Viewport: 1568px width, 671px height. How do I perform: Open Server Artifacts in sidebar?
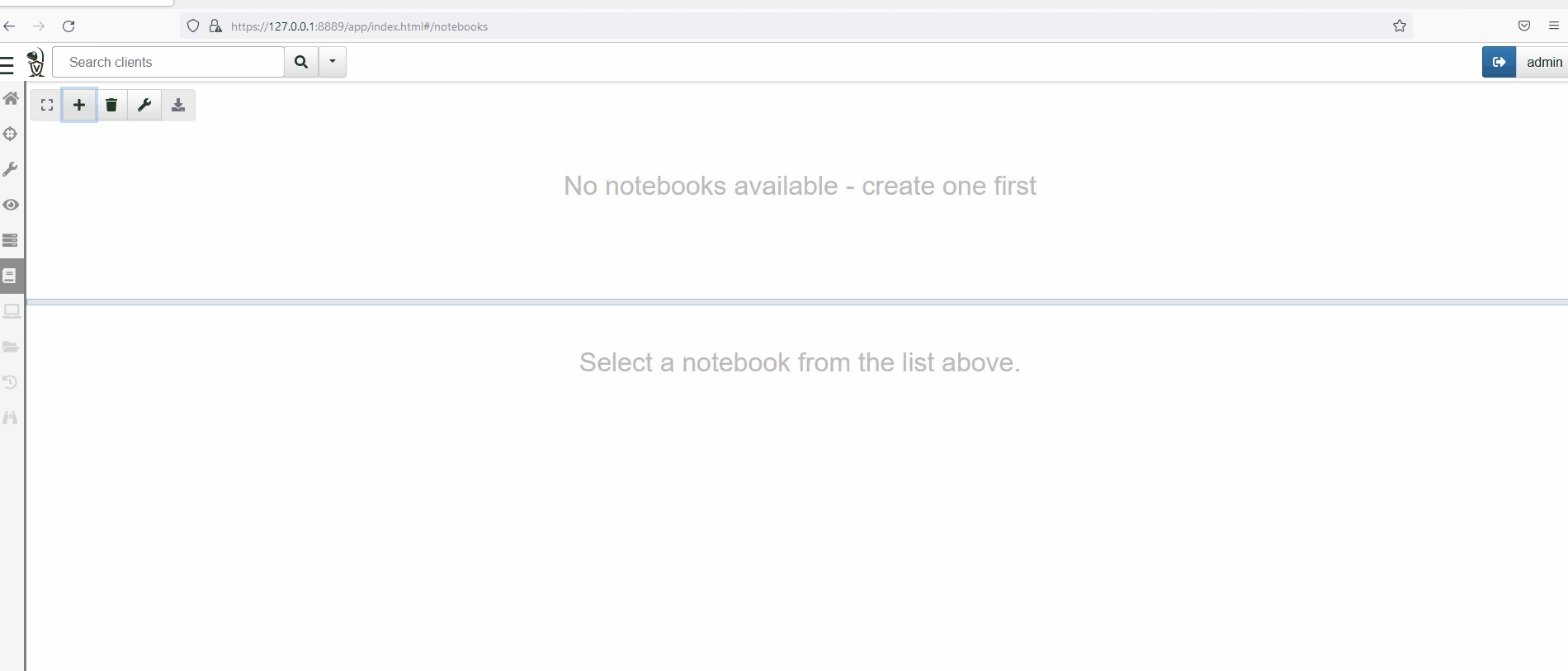11,240
